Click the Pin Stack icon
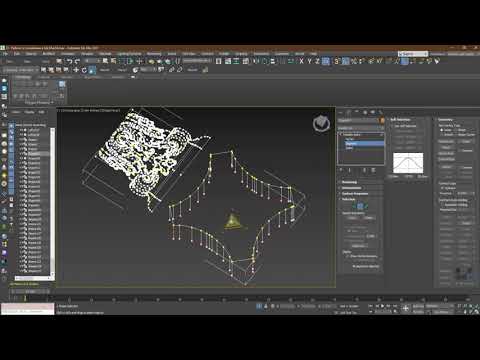 (x=341, y=170)
